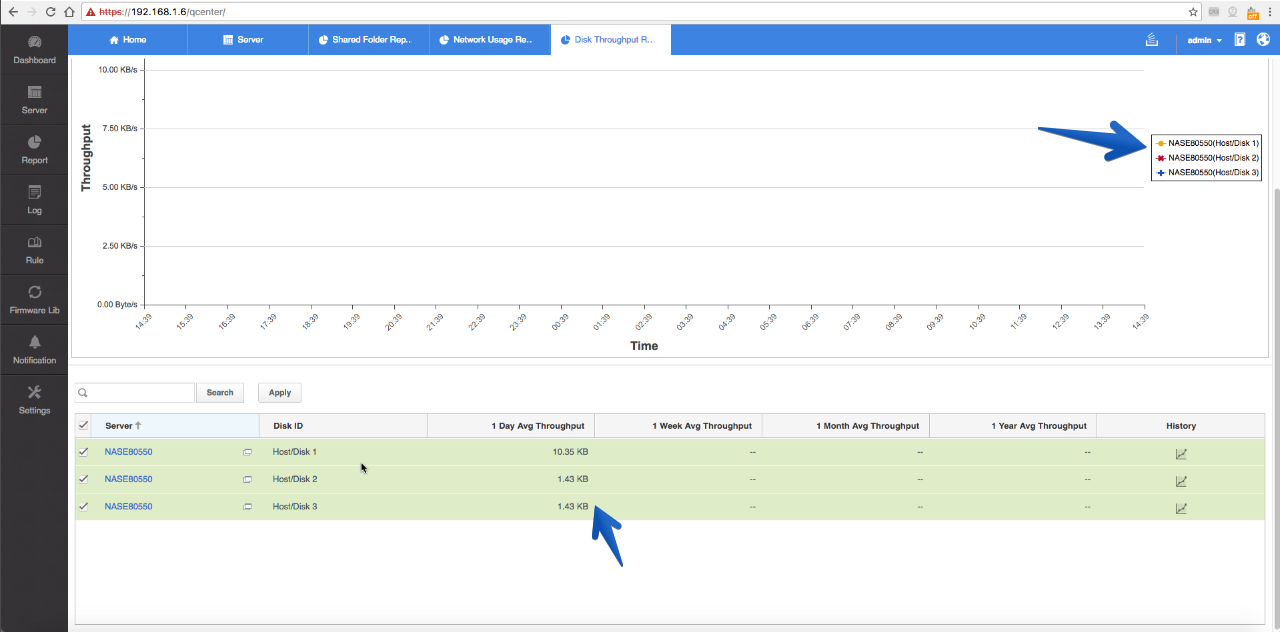The width and height of the screenshot is (1280, 632).
Task: Open Settings in the sidebar
Action: pos(34,400)
